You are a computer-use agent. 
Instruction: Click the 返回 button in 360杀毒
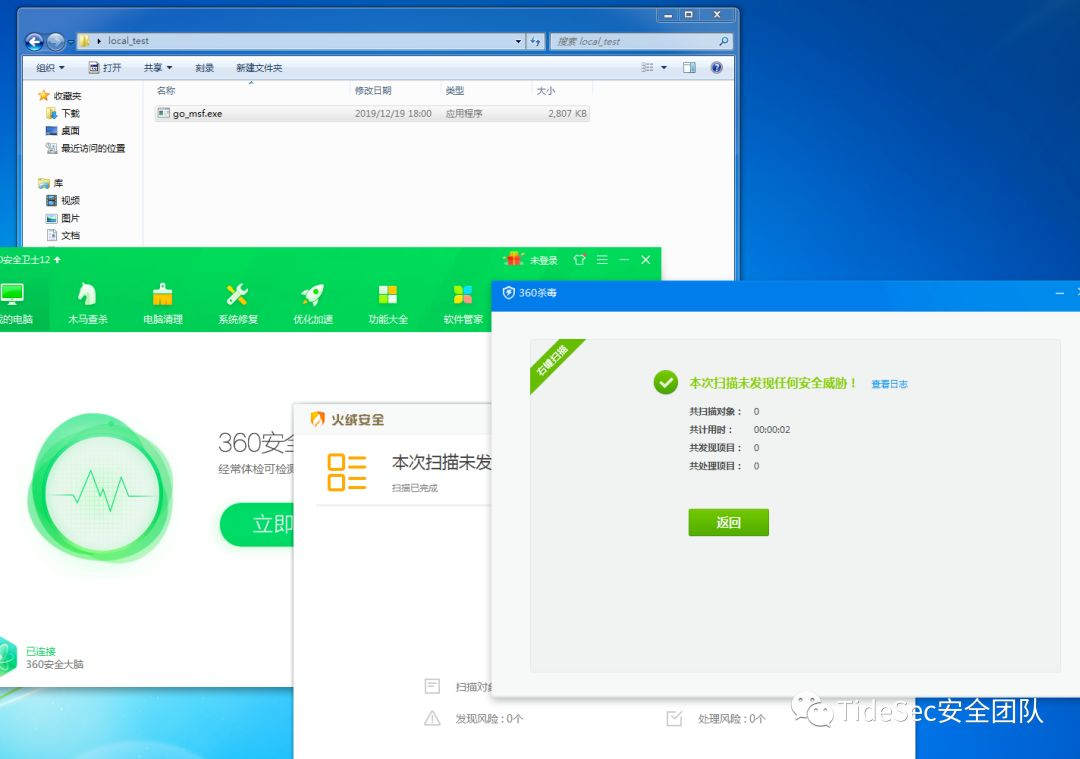728,522
